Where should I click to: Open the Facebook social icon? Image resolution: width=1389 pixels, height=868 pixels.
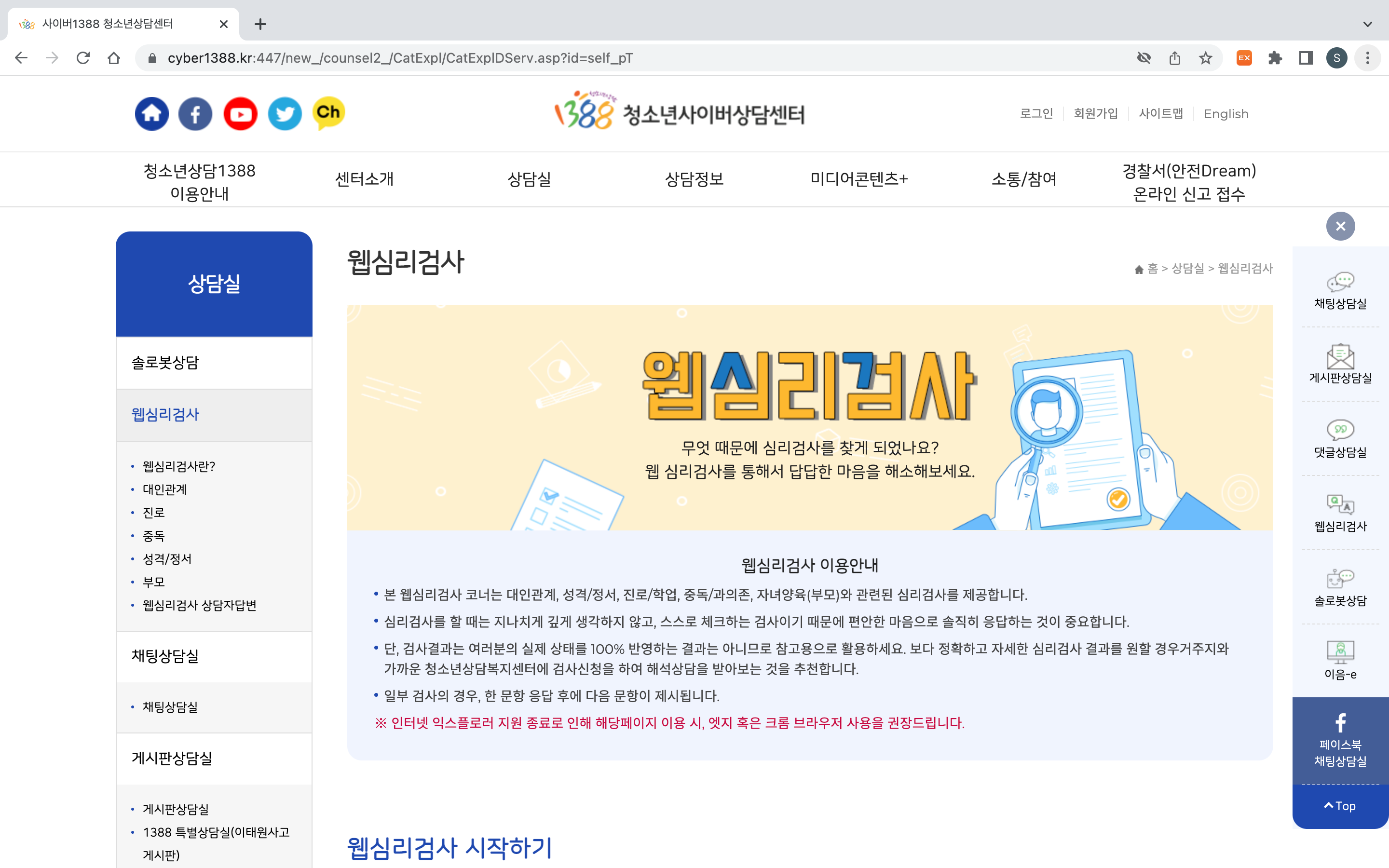[x=195, y=114]
